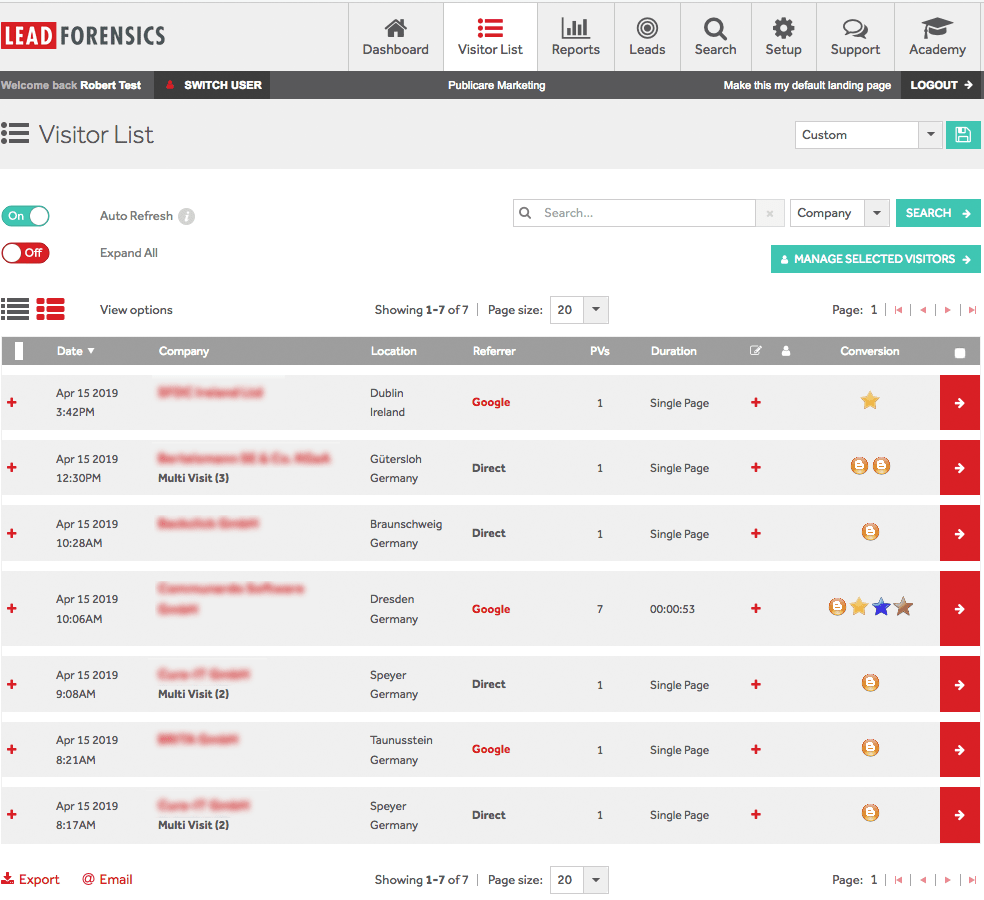Switch to the Dashboard tab
This screenshot has width=984, height=900.
pos(395,30)
